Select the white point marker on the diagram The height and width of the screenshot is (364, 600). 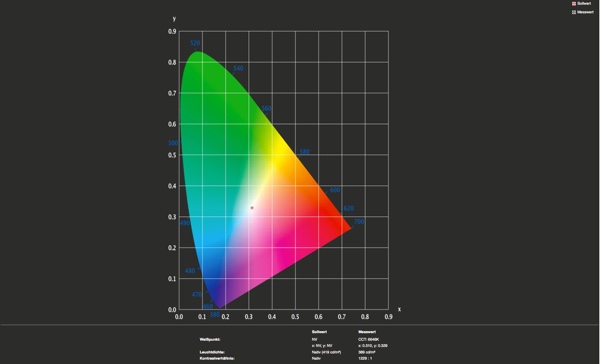pos(252,208)
